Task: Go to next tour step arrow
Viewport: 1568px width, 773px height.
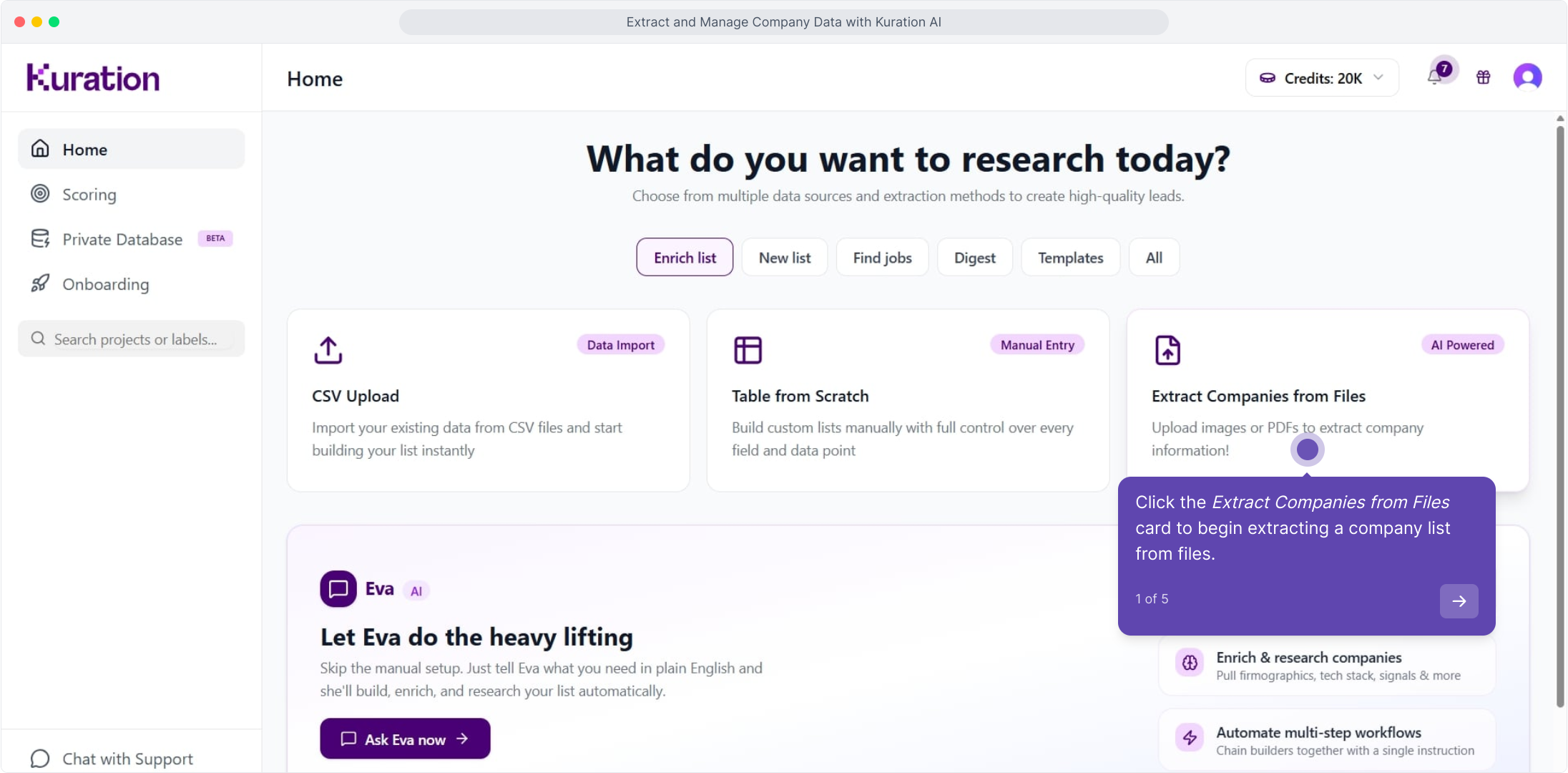Action: point(1459,601)
